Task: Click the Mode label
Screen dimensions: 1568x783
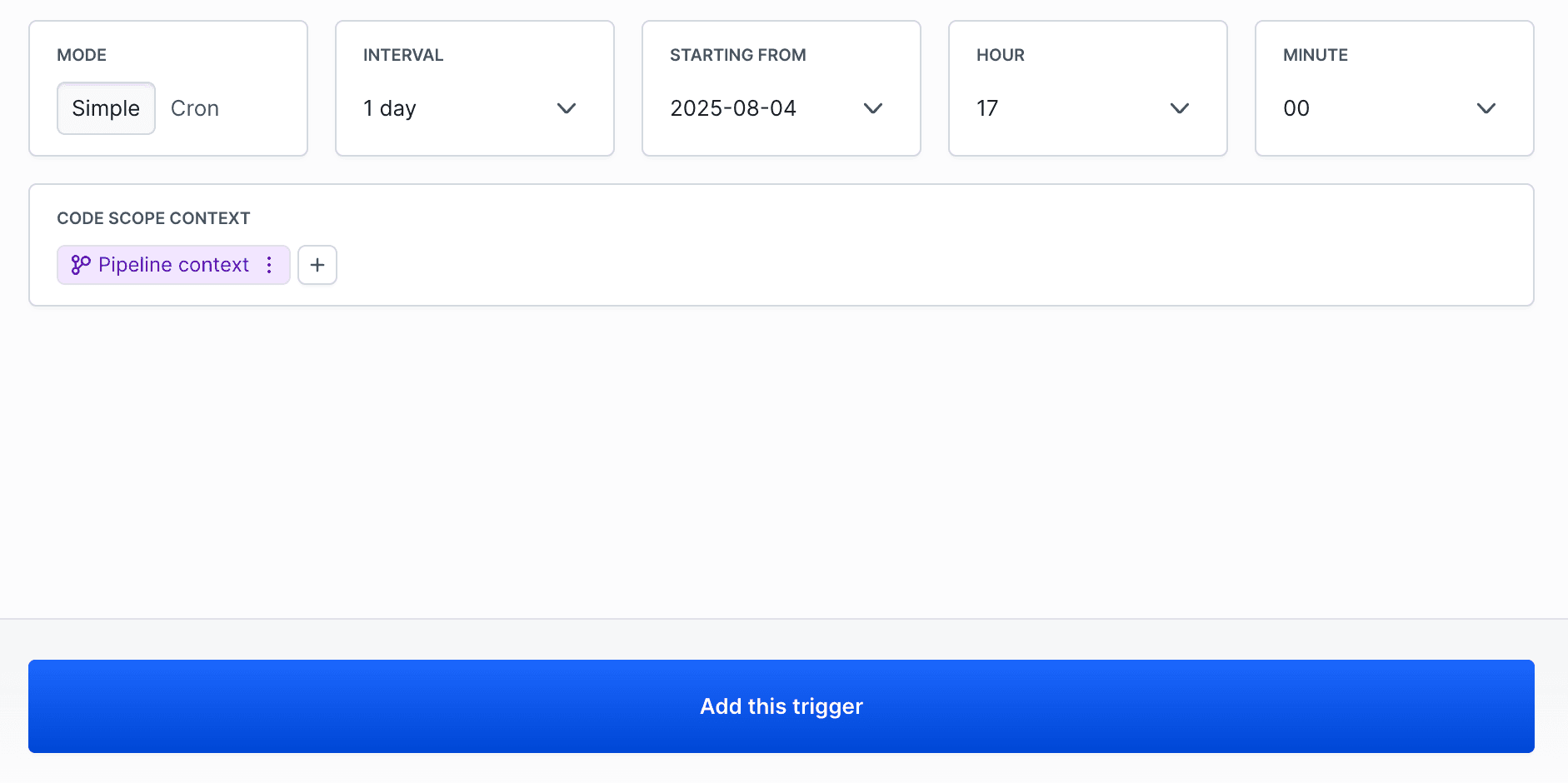Action: pyautogui.click(x=82, y=55)
